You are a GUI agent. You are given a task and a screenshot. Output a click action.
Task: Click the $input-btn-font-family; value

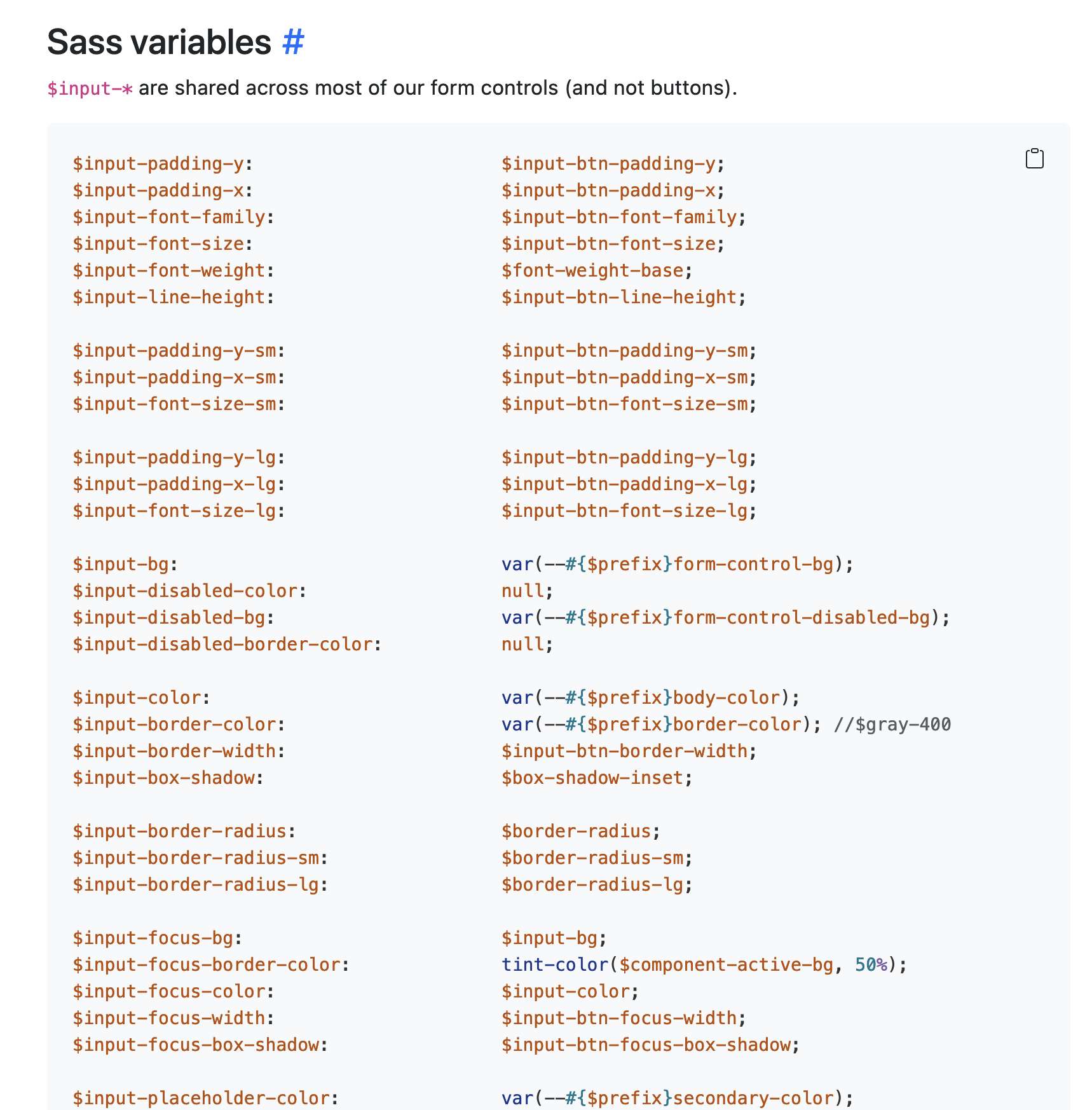pyautogui.click(x=624, y=217)
